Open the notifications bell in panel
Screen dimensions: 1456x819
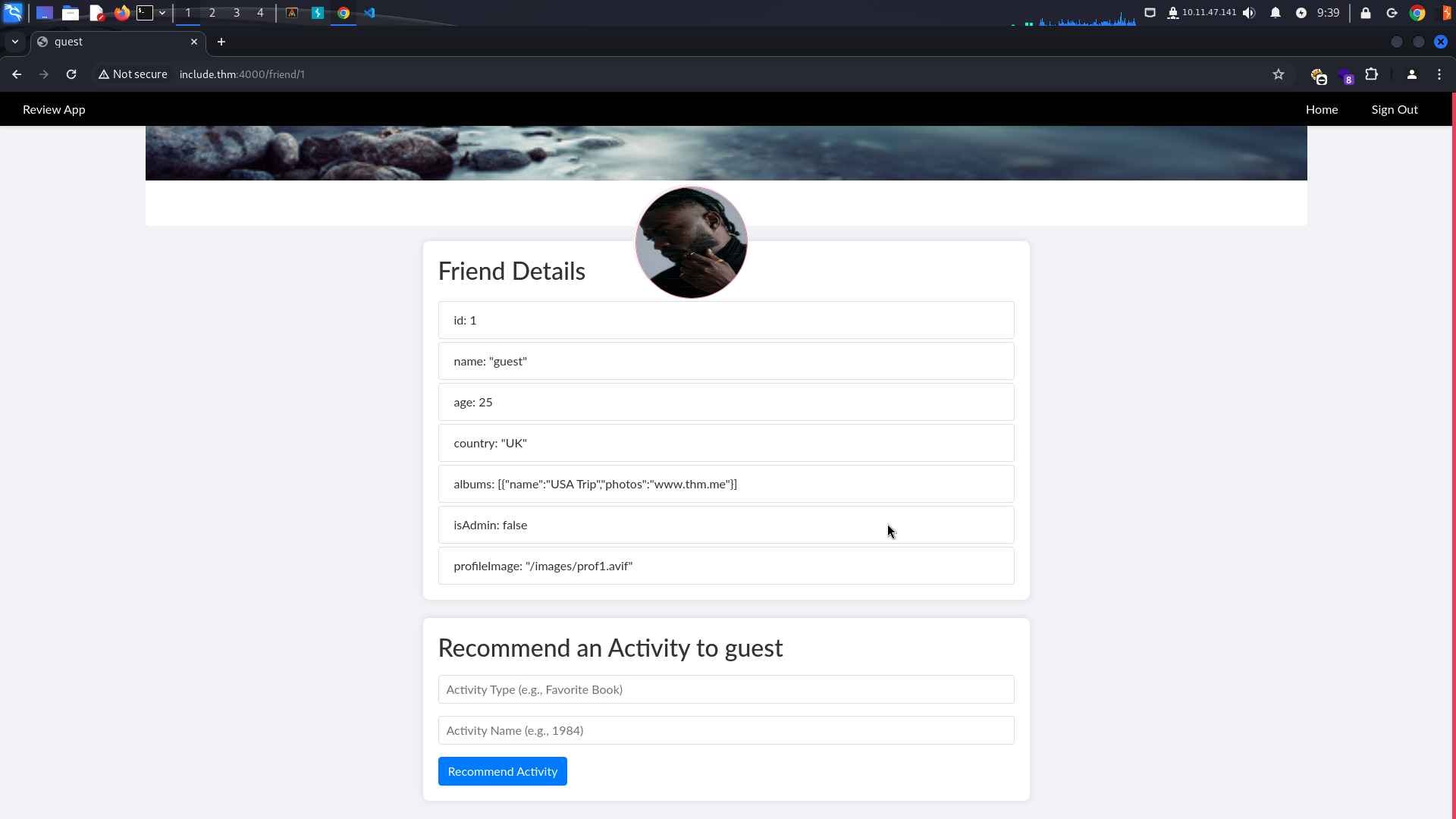coord(1276,13)
